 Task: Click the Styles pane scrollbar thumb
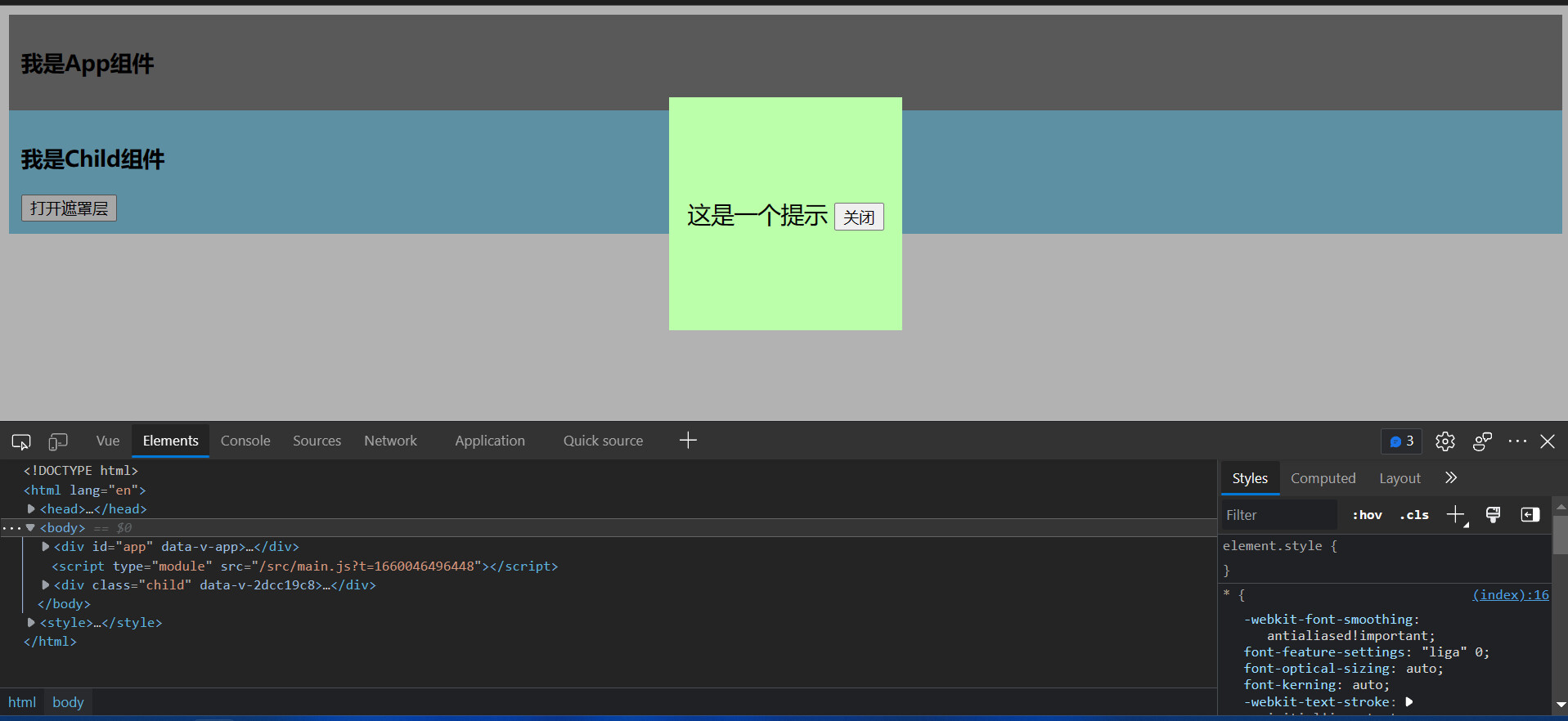pyautogui.click(x=1561, y=535)
